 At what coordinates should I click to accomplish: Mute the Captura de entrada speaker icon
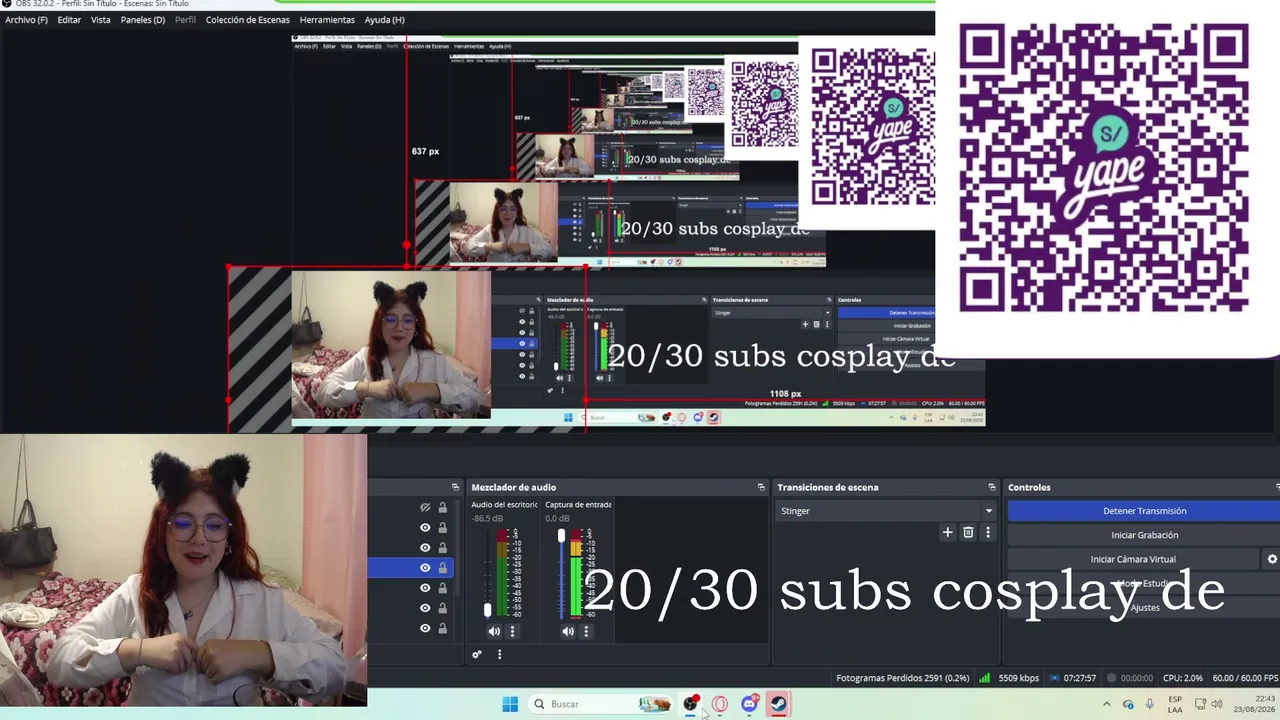(568, 631)
